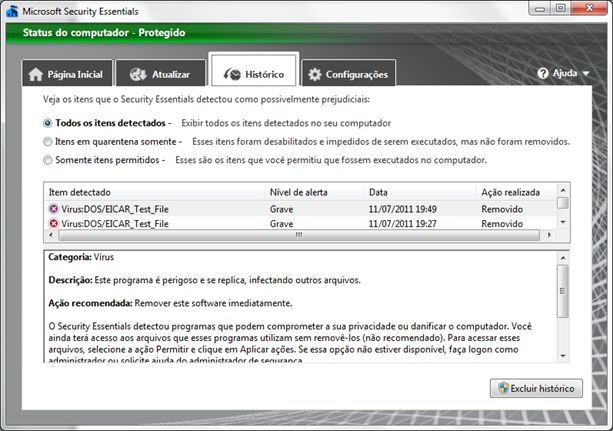The image size is (613, 431).
Task: Click details pane scroll up arrow
Action: pos(563,258)
